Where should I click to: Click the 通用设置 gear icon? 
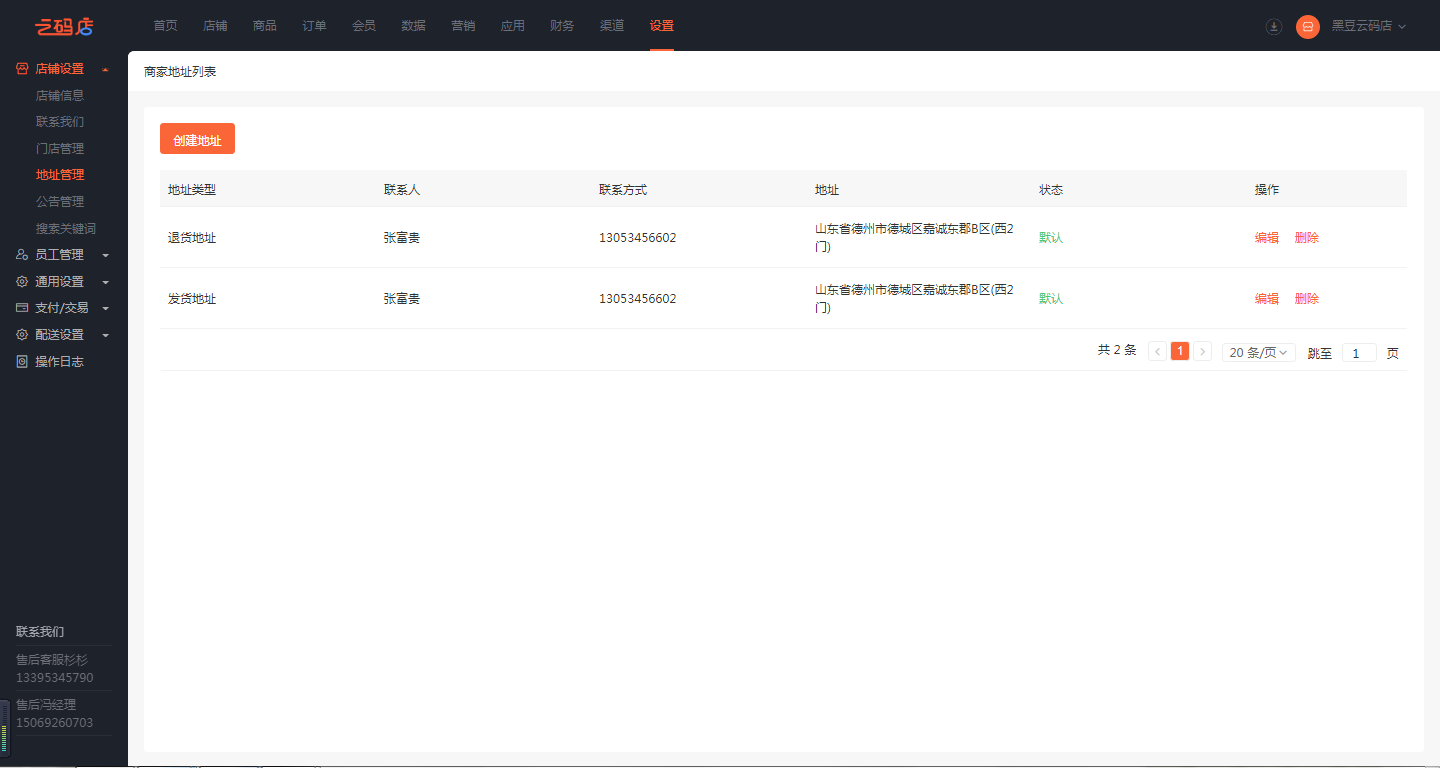22,282
